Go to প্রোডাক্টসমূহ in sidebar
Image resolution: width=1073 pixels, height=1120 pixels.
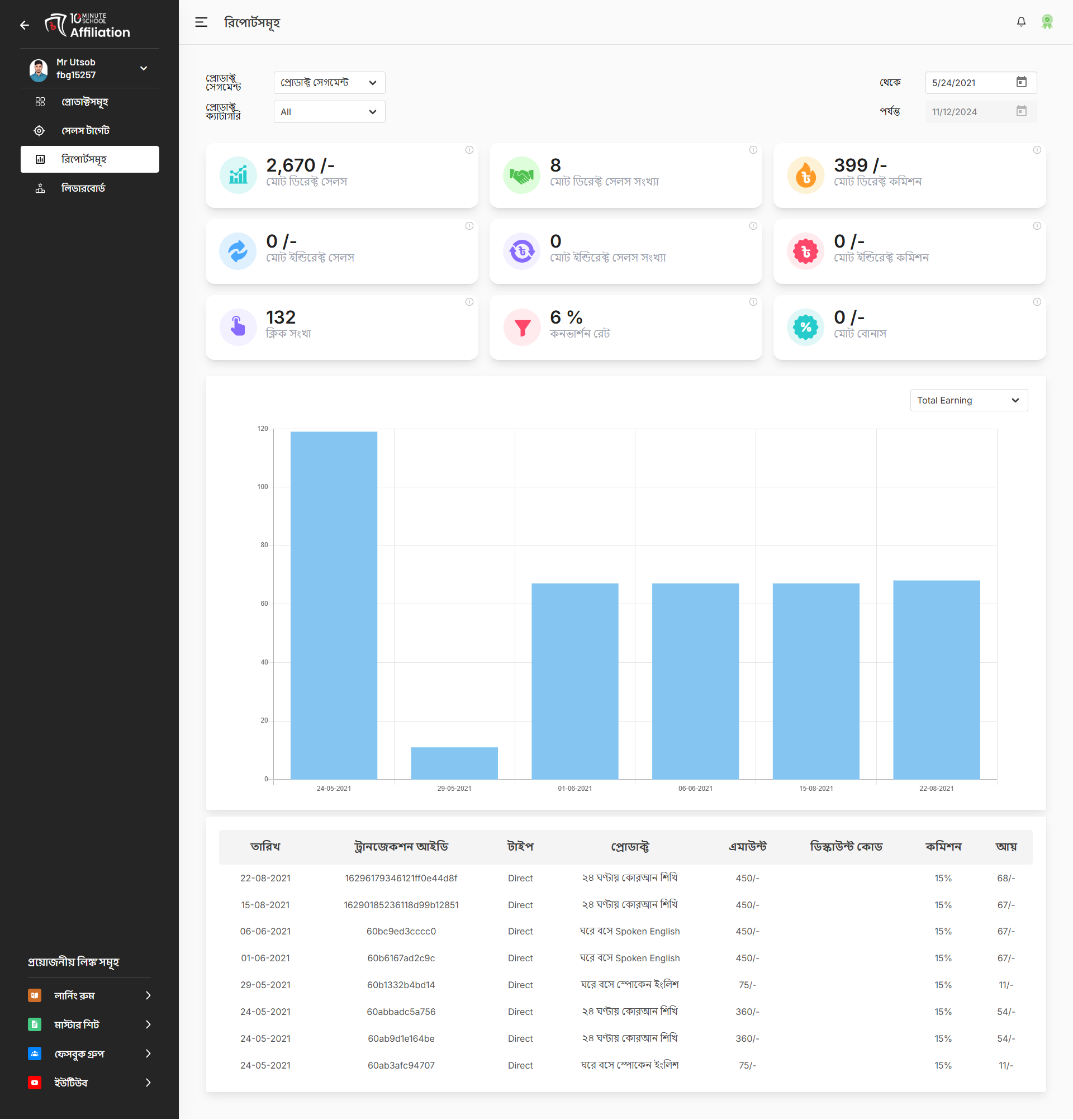[84, 102]
